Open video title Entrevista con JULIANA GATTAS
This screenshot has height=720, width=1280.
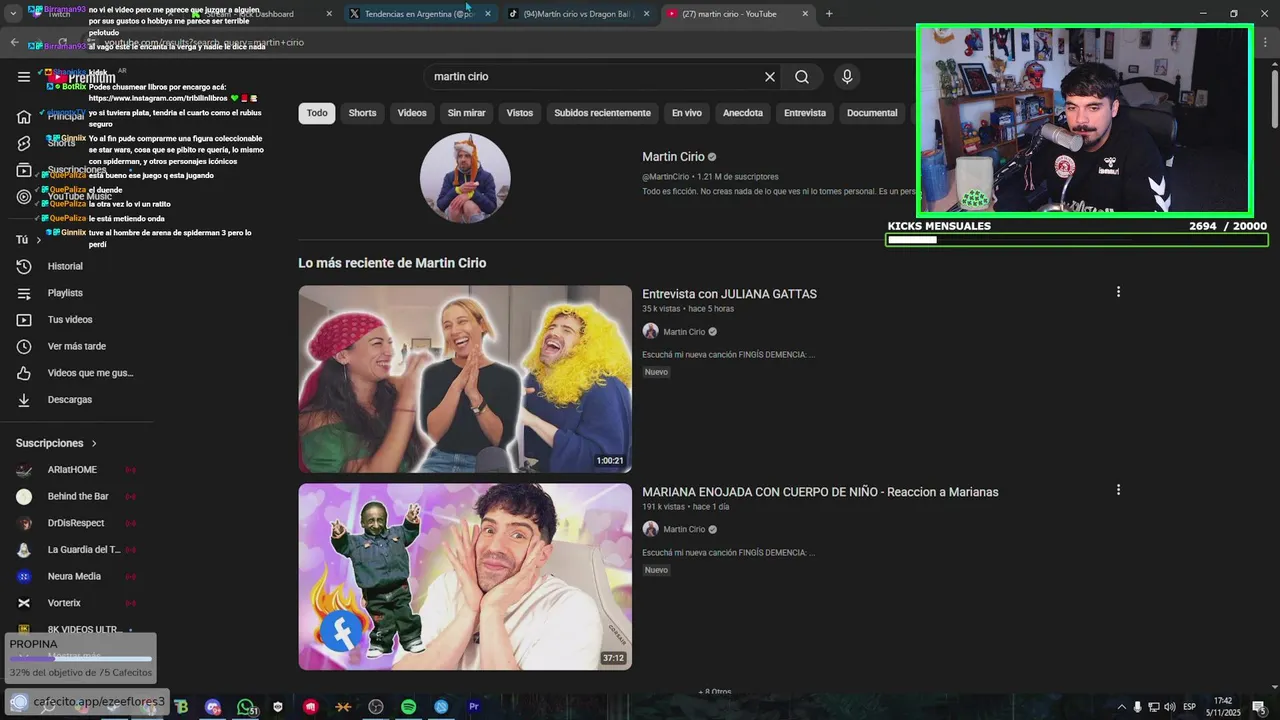[729, 294]
